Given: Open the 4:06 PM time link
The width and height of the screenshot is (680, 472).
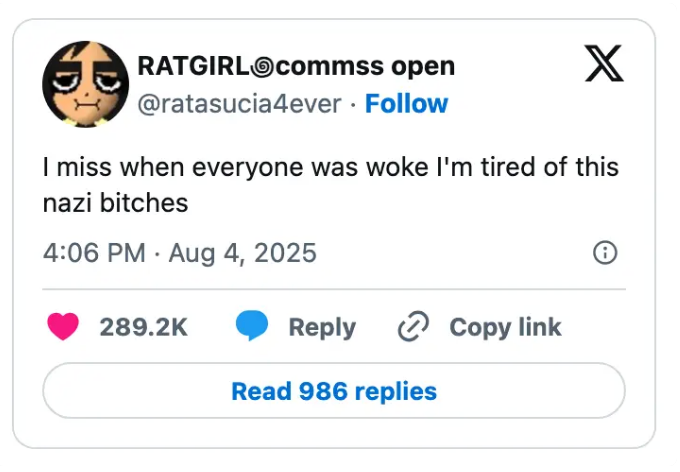Looking at the screenshot, I should (x=94, y=253).
